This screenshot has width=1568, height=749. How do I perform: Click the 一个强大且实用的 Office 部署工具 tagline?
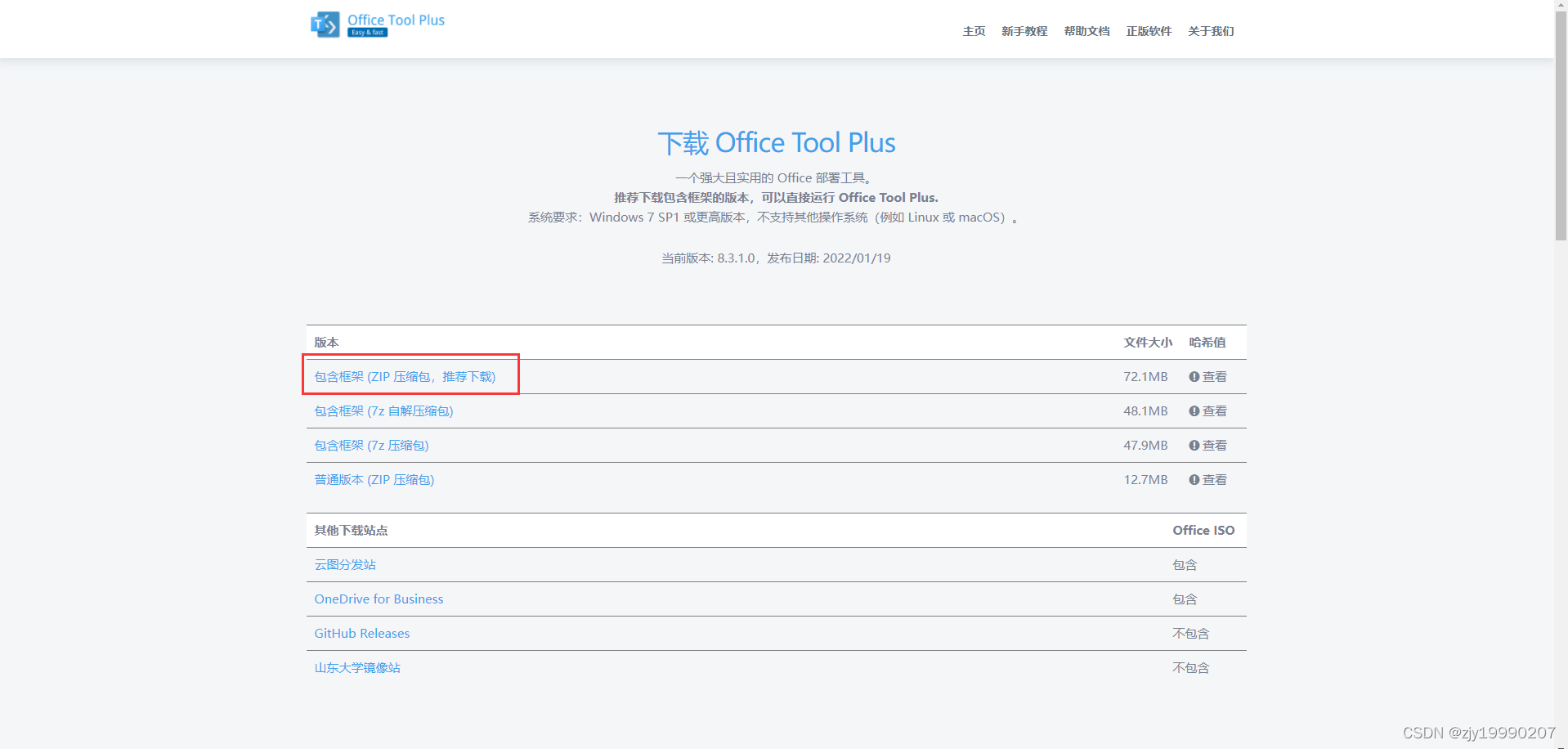point(776,178)
